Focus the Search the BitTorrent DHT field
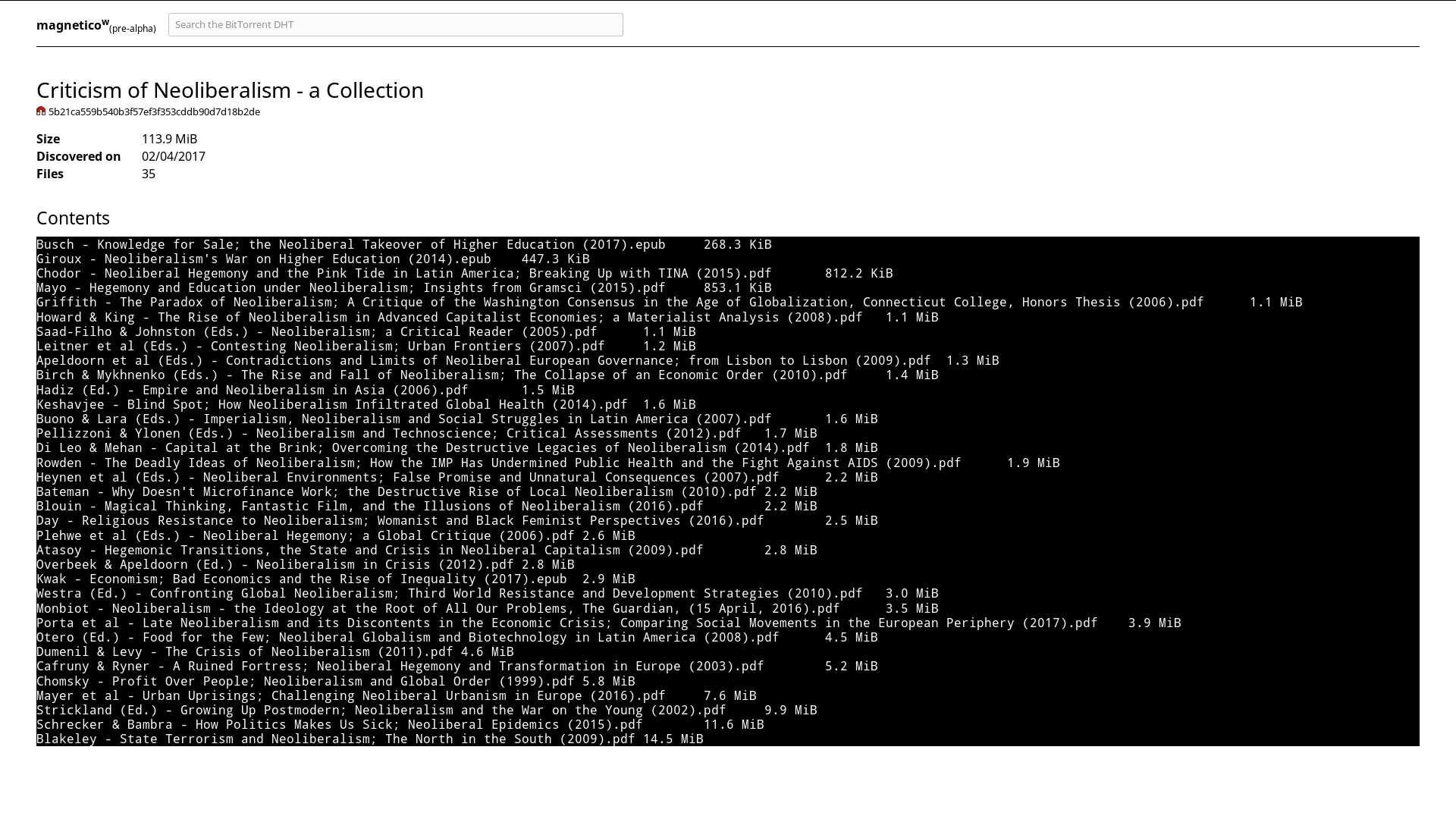 tap(396, 24)
